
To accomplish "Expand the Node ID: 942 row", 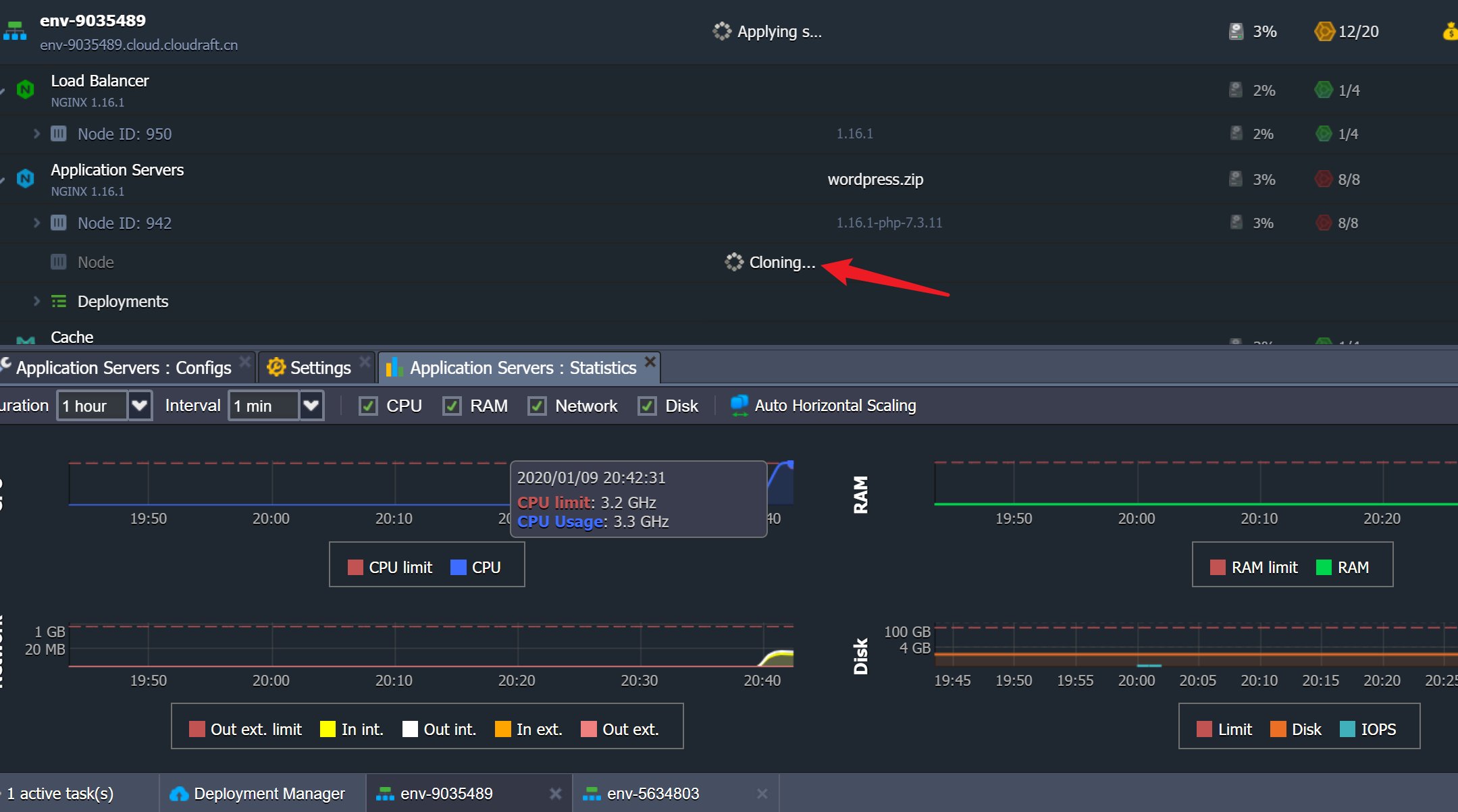I will tap(36, 223).
